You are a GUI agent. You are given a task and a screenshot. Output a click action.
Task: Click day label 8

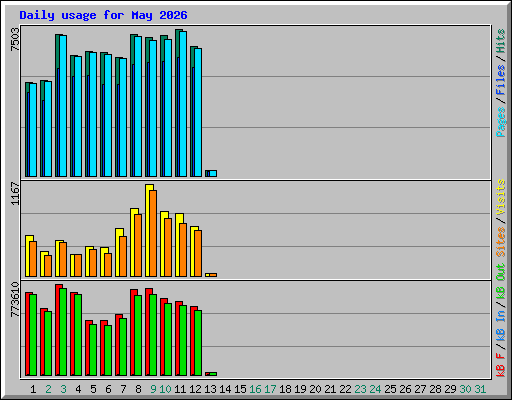pyautogui.click(x=138, y=389)
